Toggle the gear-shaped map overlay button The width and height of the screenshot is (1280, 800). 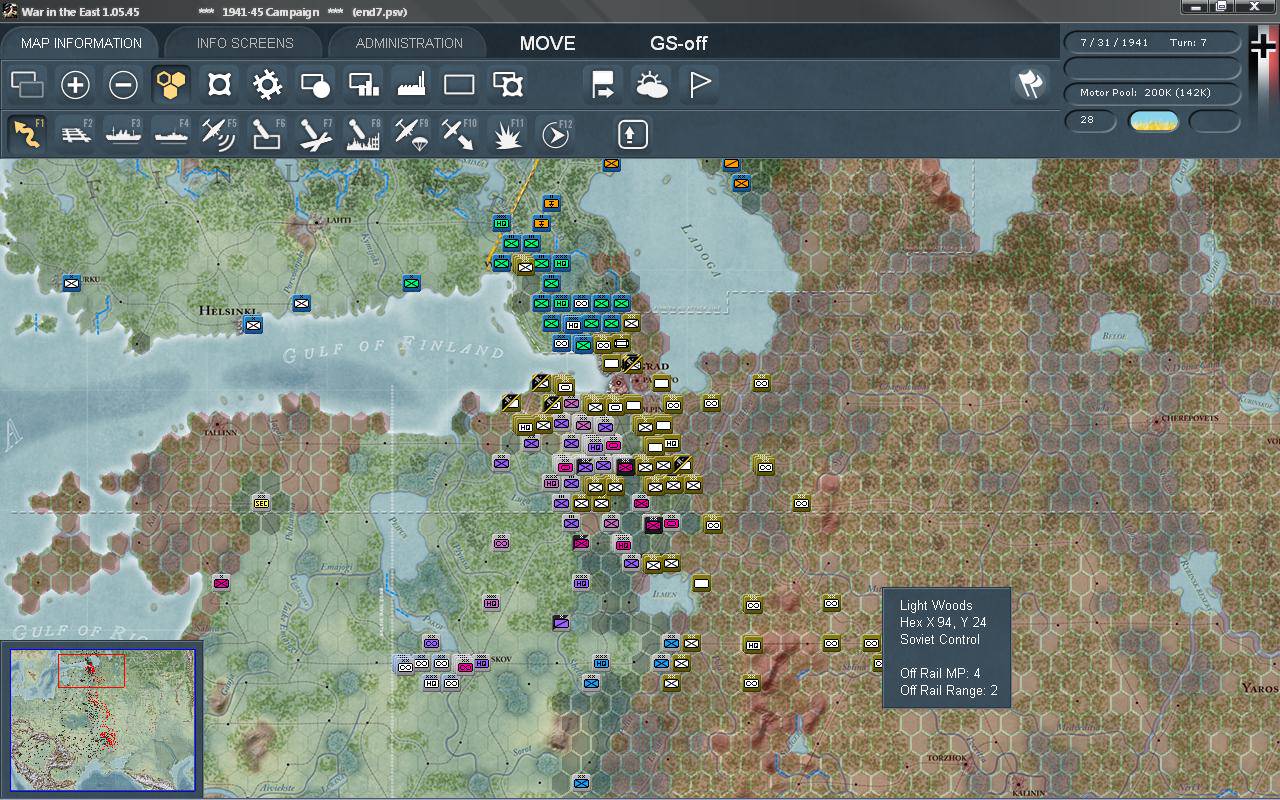click(x=267, y=85)
